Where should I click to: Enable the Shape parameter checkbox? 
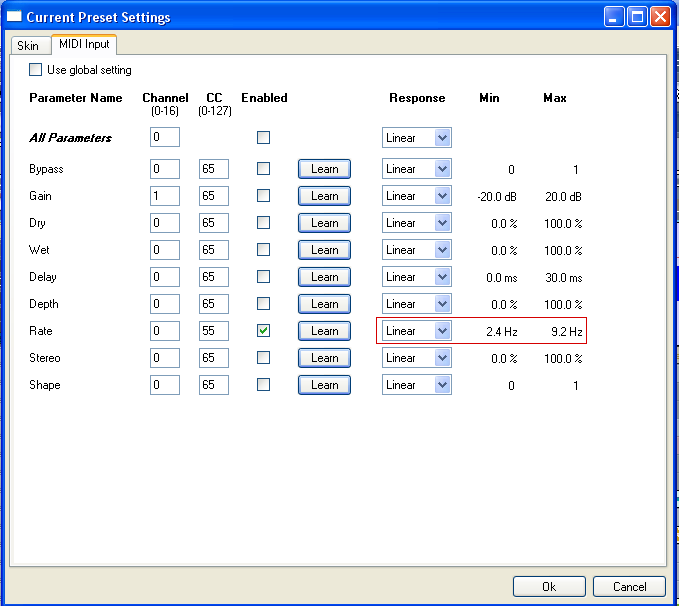click(263, 385)
